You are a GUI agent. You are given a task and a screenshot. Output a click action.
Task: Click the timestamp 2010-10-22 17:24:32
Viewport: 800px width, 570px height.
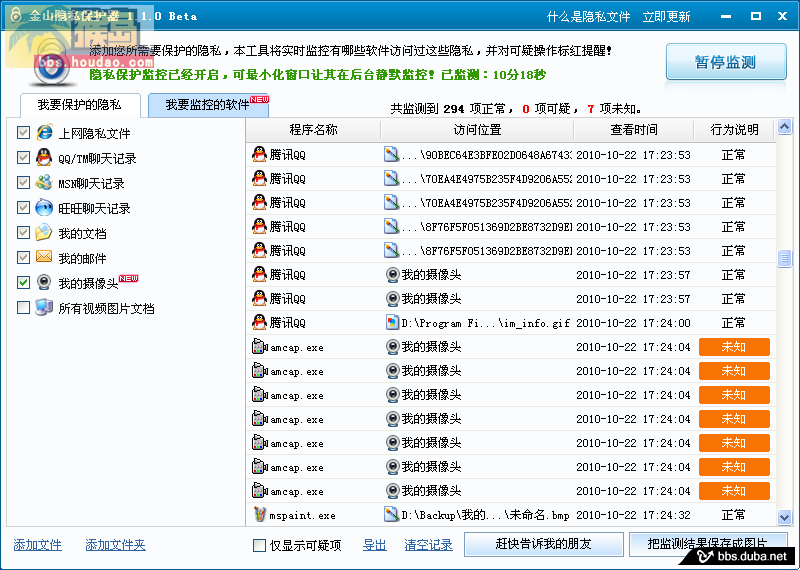click(633, 515)
